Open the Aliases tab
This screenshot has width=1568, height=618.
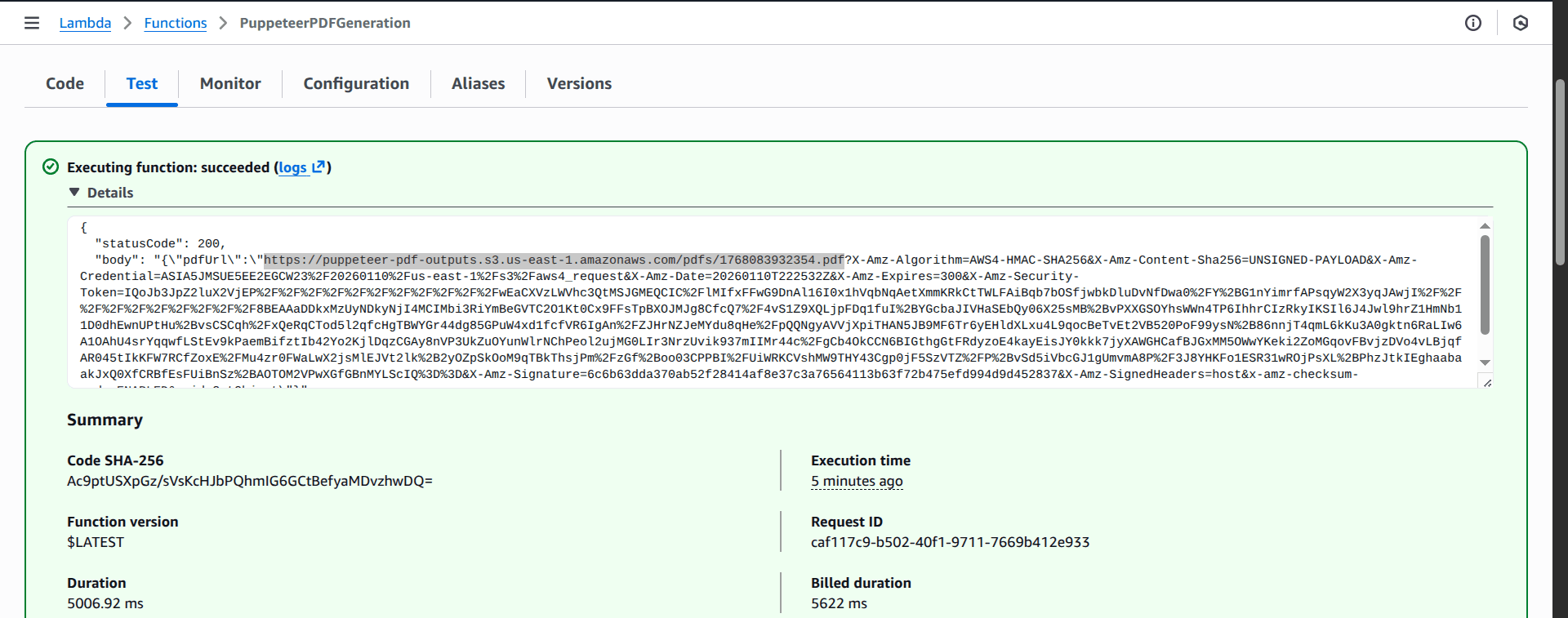(x=478, y=83)
